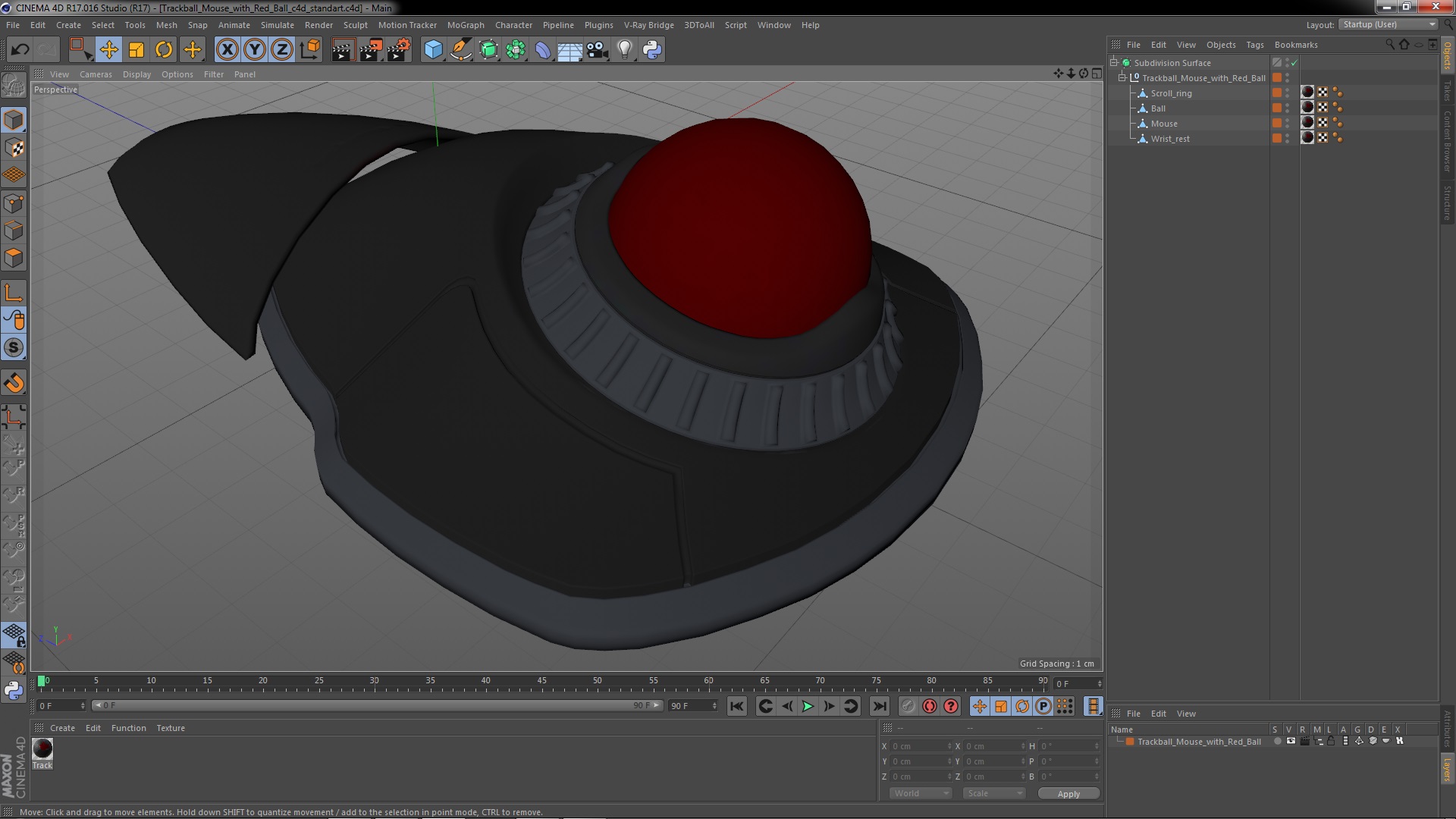Click the Object Manager search icon
This screenshot has height=819, width=1456.
pyautogui.click(x=1389, y=45)
